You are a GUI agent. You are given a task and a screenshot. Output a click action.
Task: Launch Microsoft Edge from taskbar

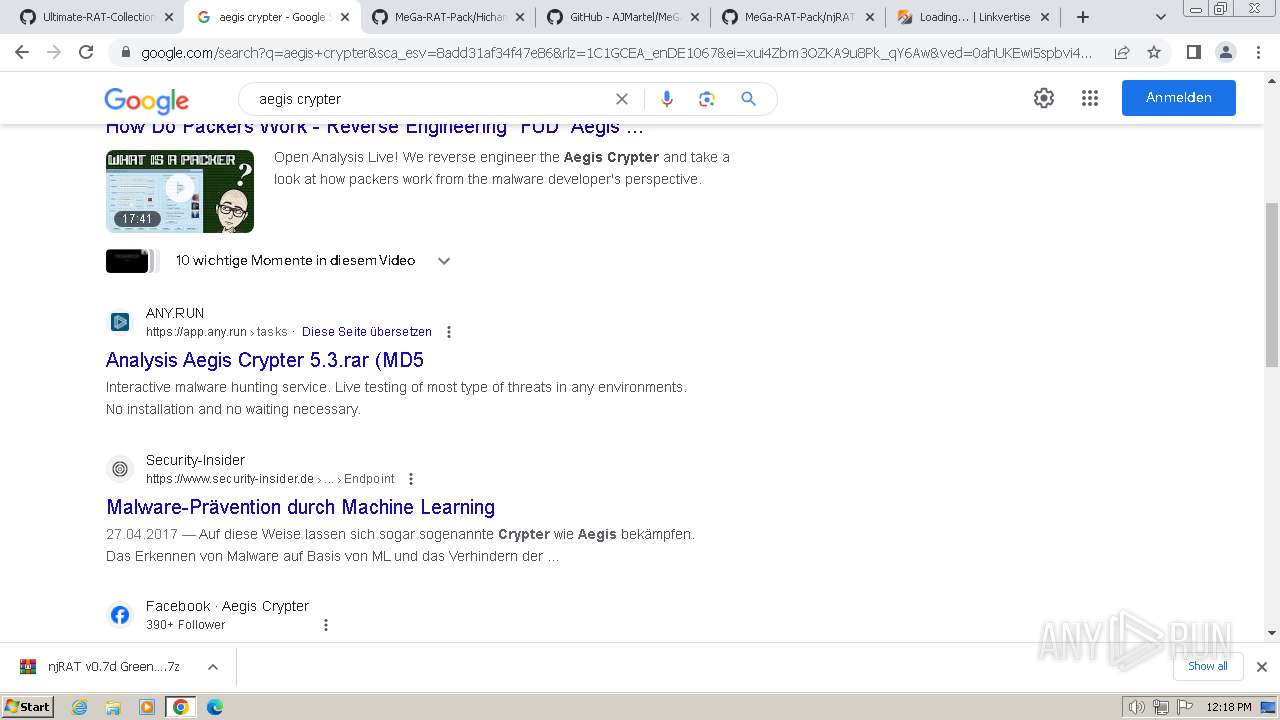click(215, 707)
